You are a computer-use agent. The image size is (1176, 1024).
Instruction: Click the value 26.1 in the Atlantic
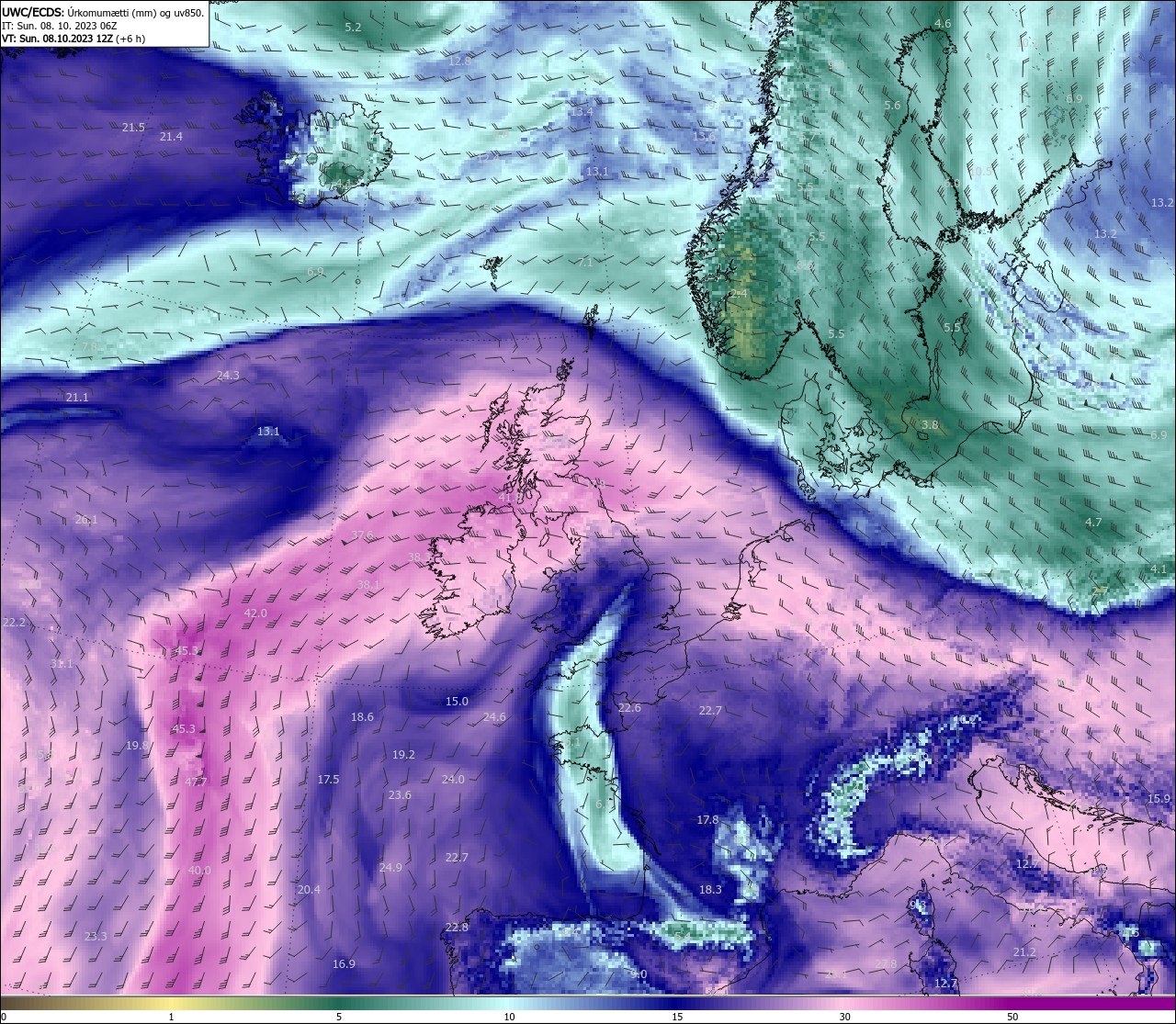pyautogui.click(x=85, y=520)
